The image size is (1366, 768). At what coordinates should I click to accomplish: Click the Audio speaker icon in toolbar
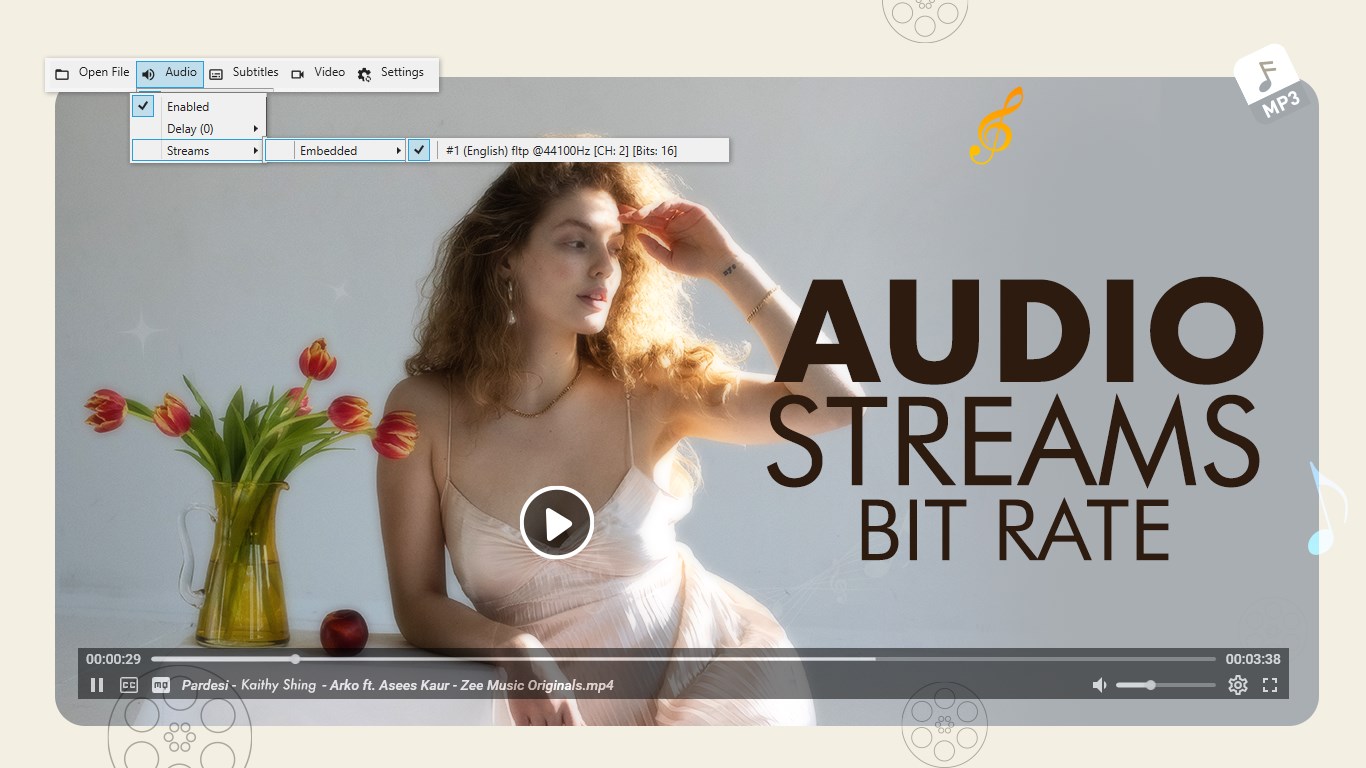[x=147, y=72]
